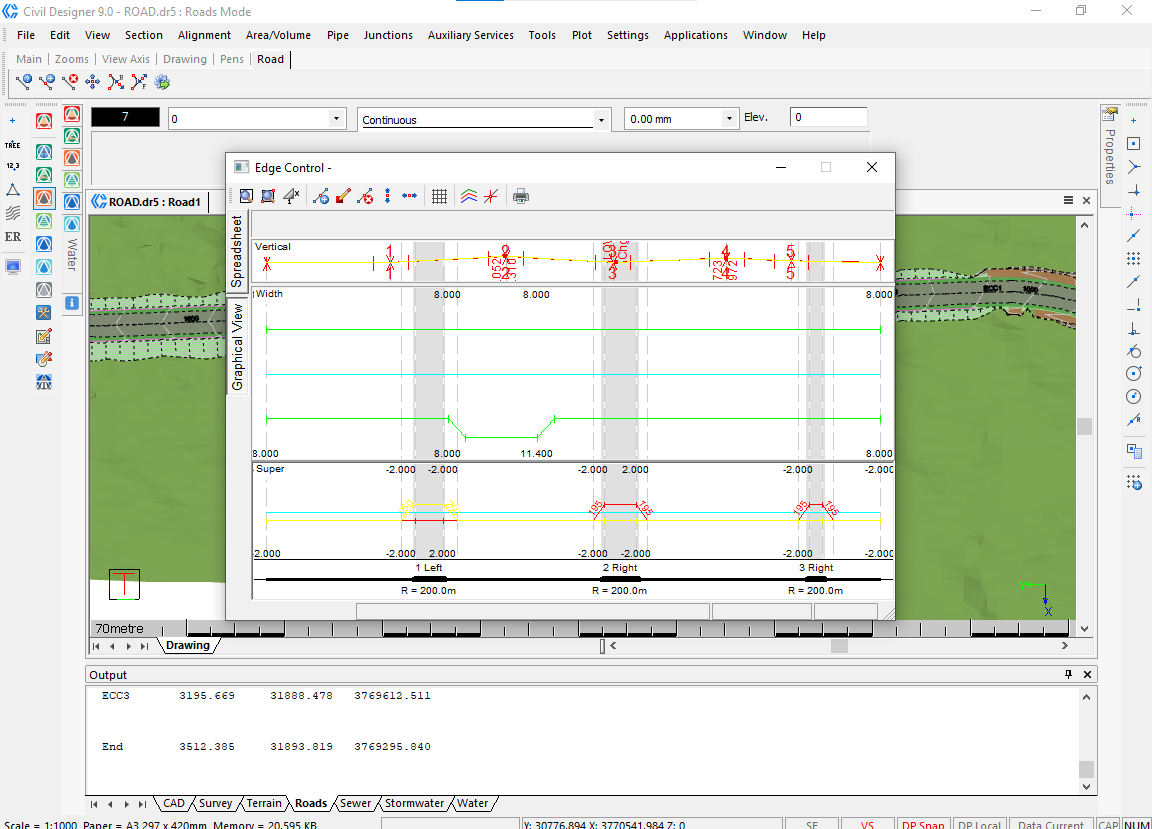The image size is (1152, 829).
Task: Pin the Output panel
Action: pyautogui.click(x=1068, y=674)
